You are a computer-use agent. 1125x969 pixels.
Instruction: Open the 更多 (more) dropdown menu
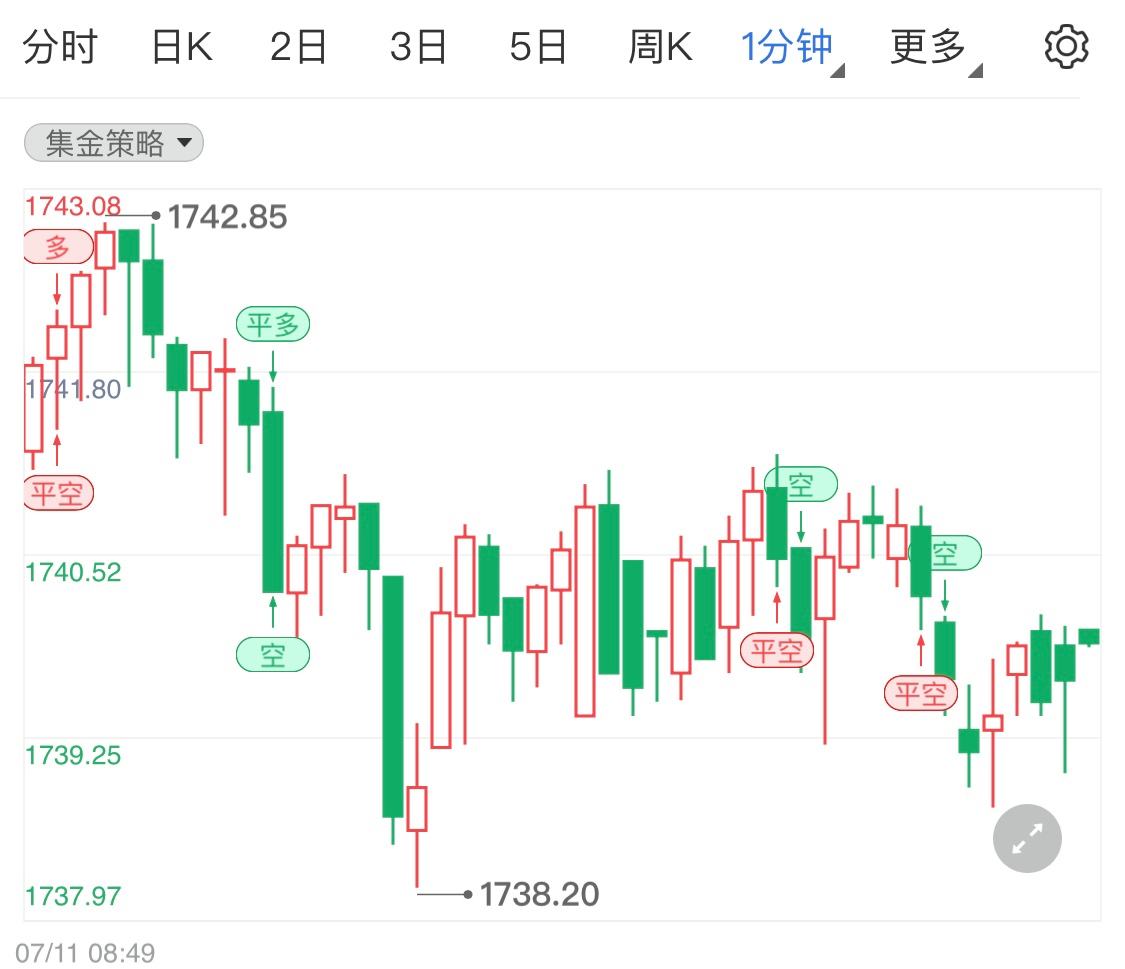coord(925,44)
